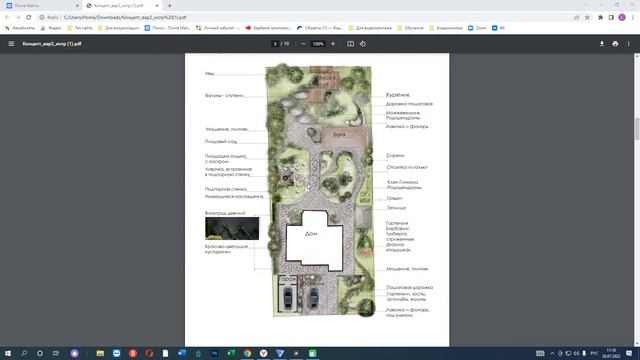Open Chrome's three-dot menu

tap(633, 17)
